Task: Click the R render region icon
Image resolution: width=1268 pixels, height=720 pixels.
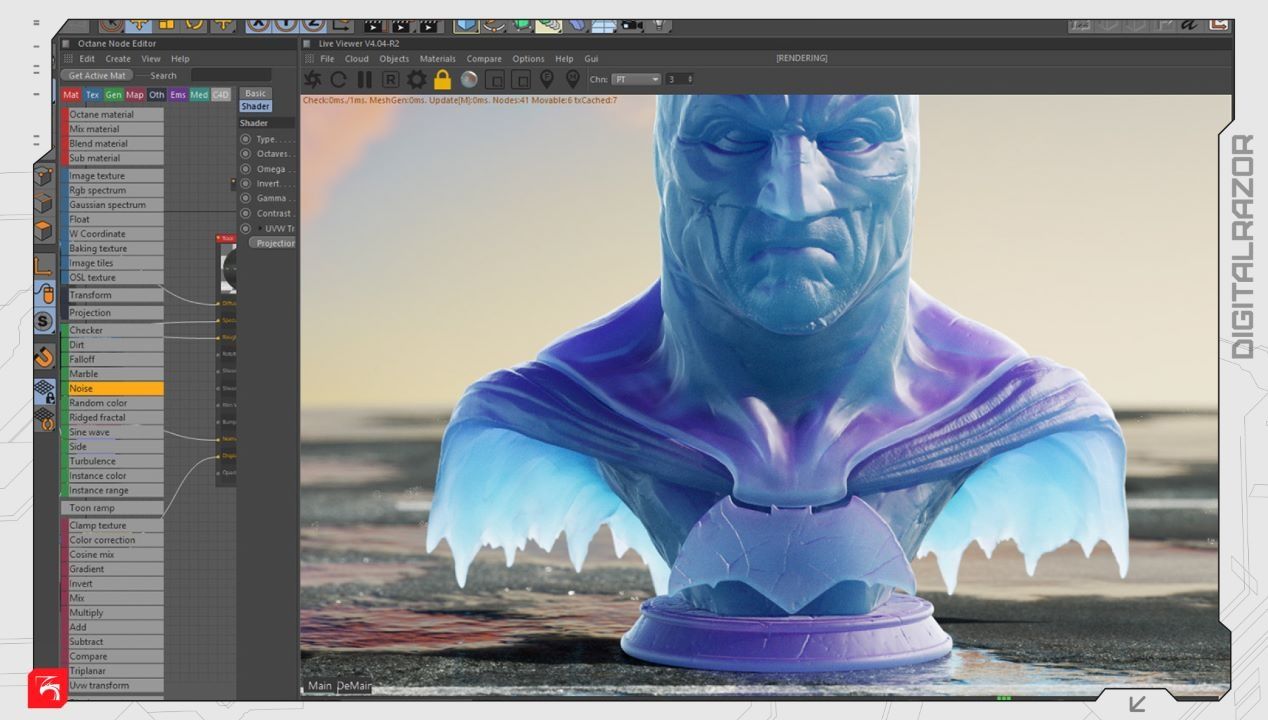Action: (x=390, y=79)
